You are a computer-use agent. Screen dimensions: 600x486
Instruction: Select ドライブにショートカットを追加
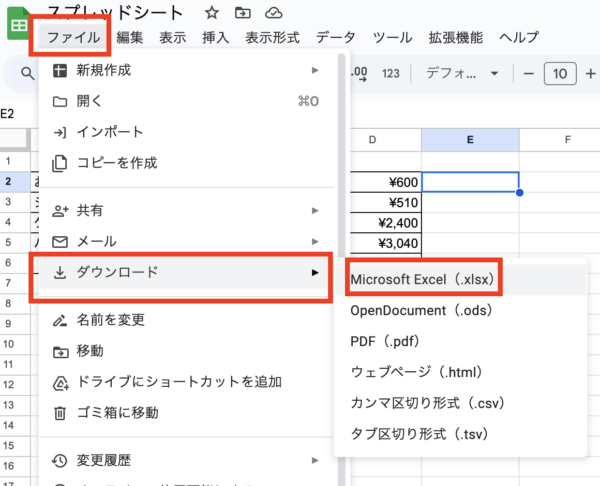coord(186,382)
